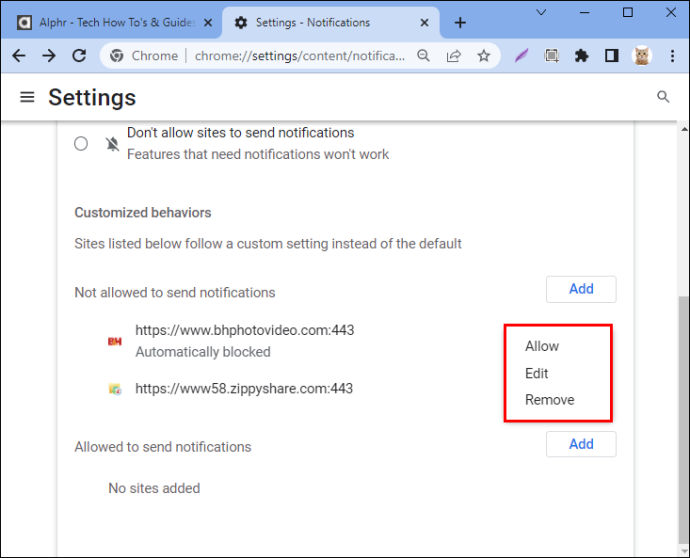Go back with the browser back arrow
Screen dimensions: 690x558
click(19, 56)
